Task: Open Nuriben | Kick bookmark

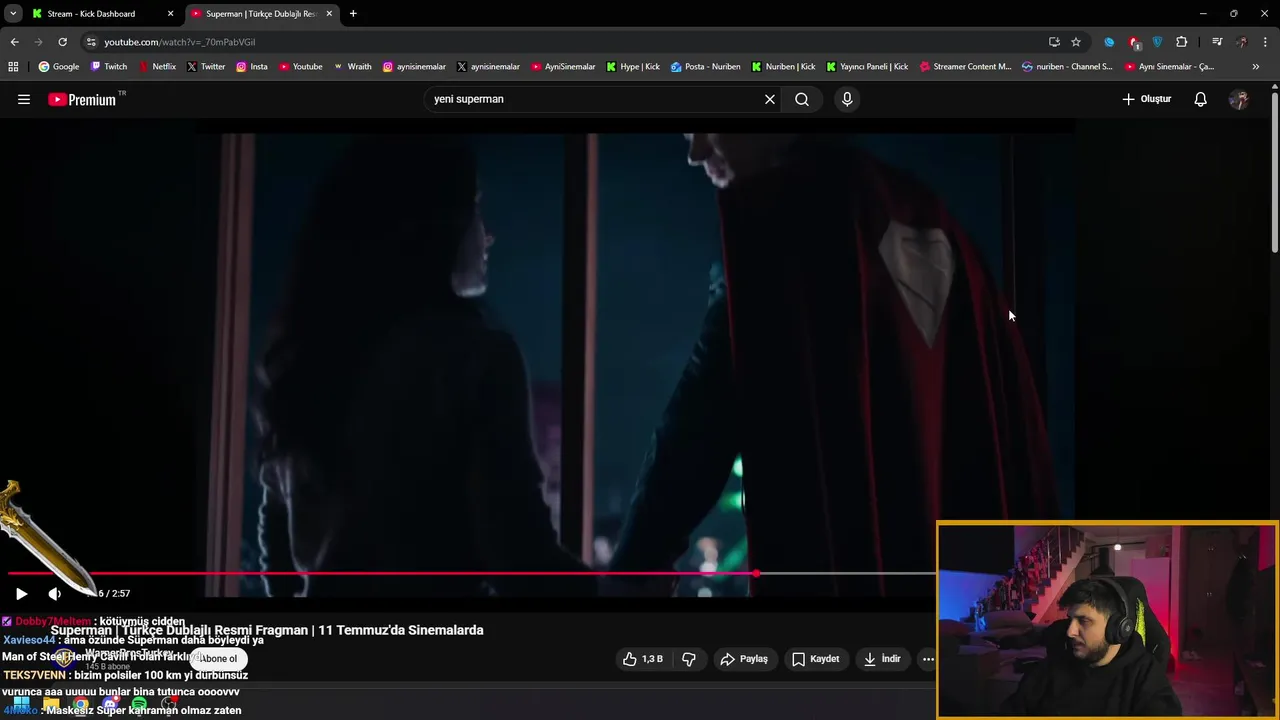Action: (784, 67)
